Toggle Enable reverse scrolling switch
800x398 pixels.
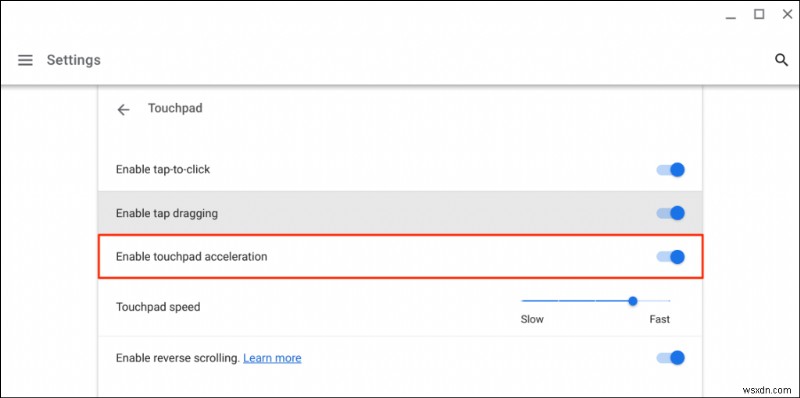[x=670, y=358]
